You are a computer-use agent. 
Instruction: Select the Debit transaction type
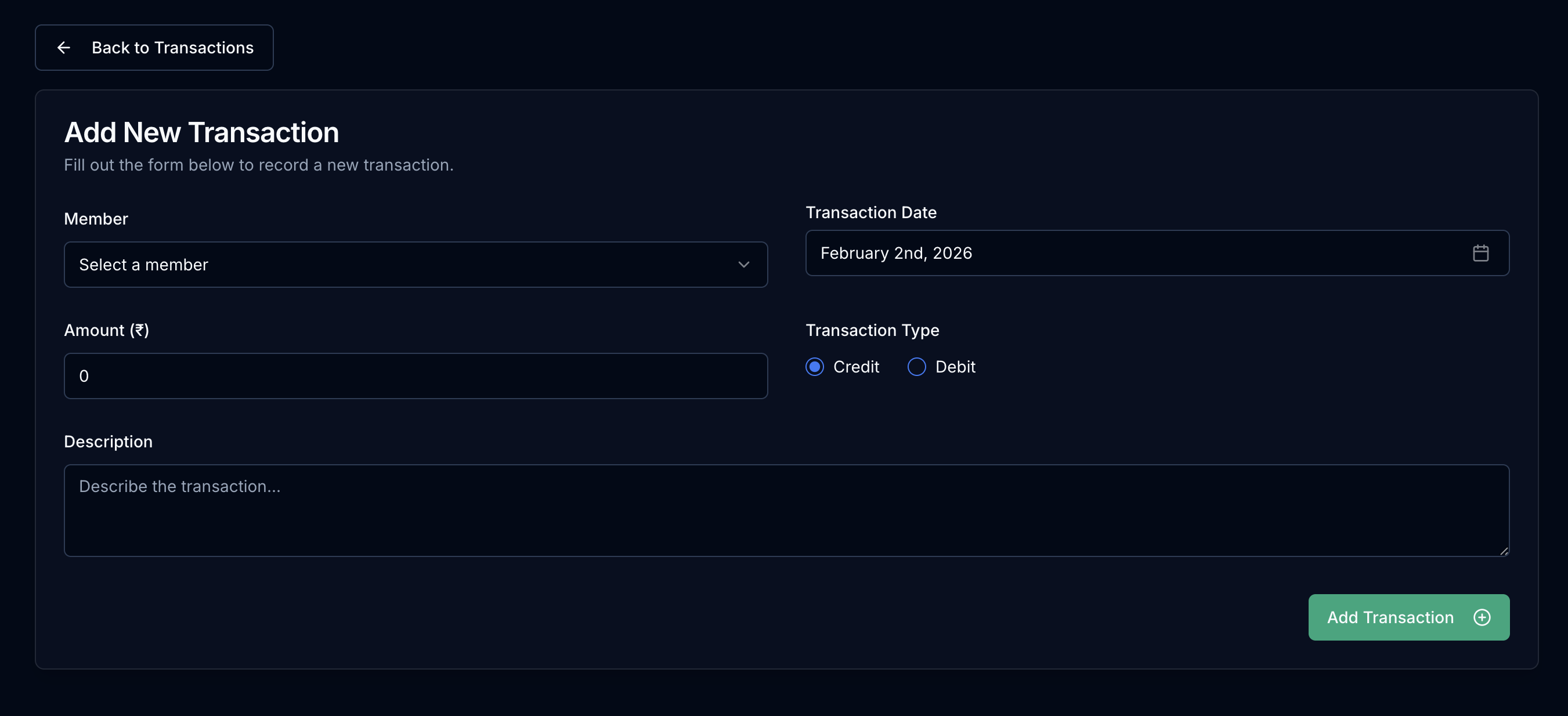[916, 367]
